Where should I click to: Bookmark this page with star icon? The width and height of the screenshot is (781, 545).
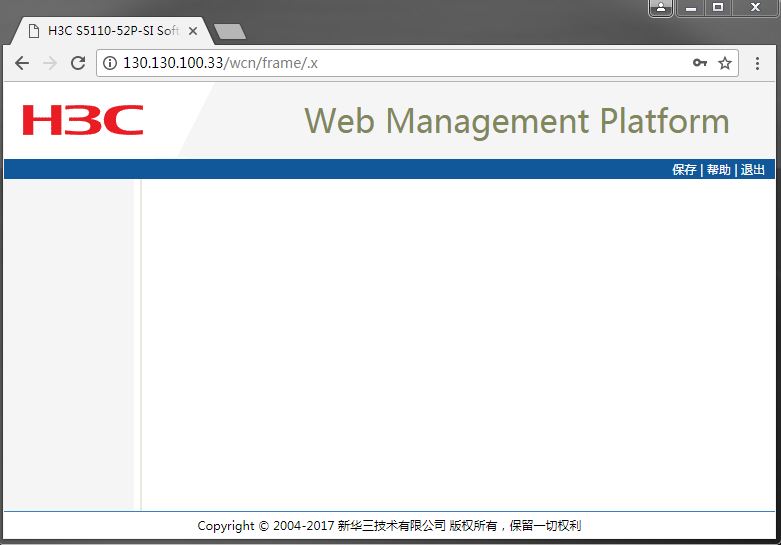pos(725,63)
